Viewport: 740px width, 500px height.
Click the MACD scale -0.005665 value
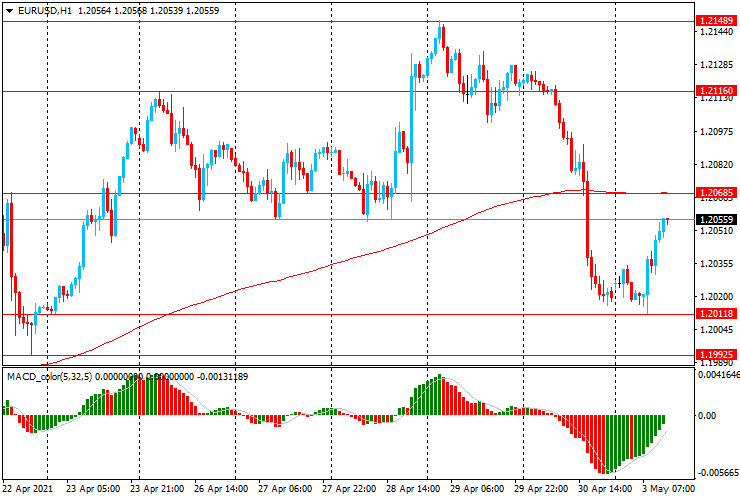coord(718,473)
